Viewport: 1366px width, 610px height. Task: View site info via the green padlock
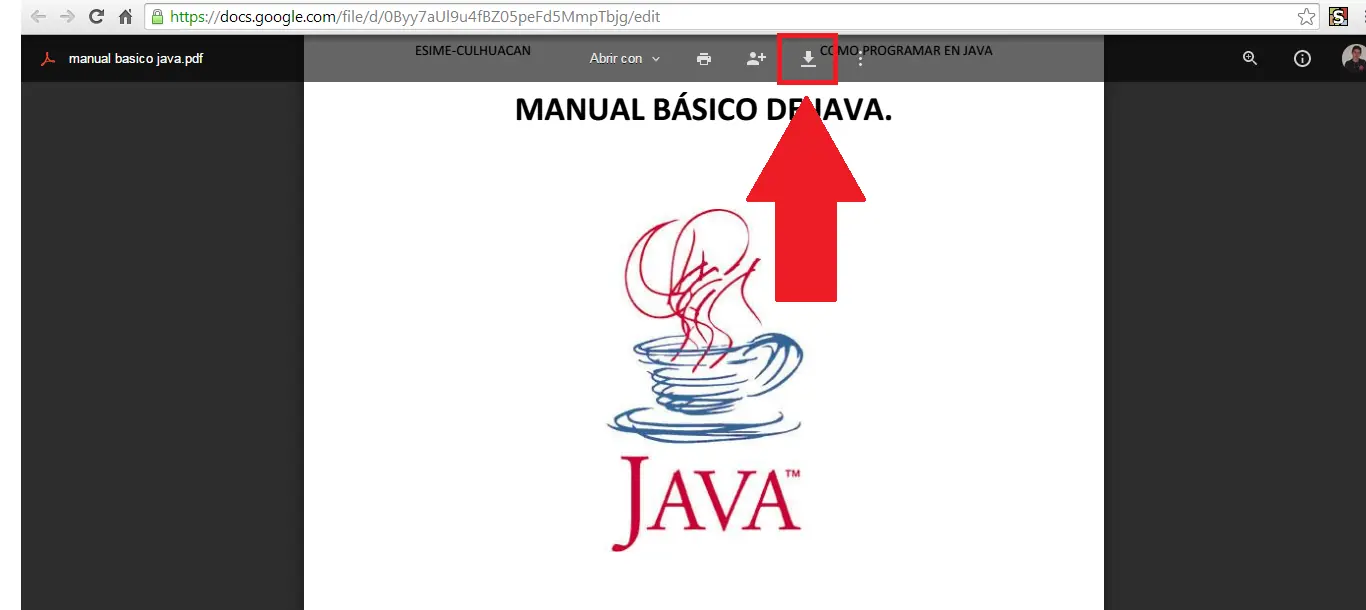pos(157,17)
